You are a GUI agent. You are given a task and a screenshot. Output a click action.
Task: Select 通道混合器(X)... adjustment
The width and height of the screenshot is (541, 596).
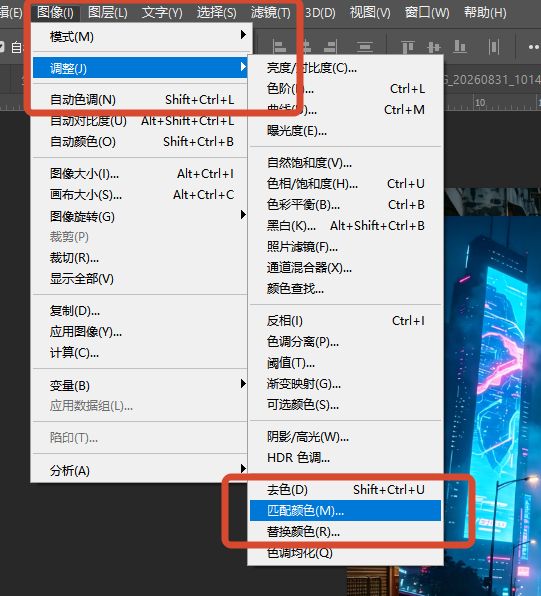346,268
